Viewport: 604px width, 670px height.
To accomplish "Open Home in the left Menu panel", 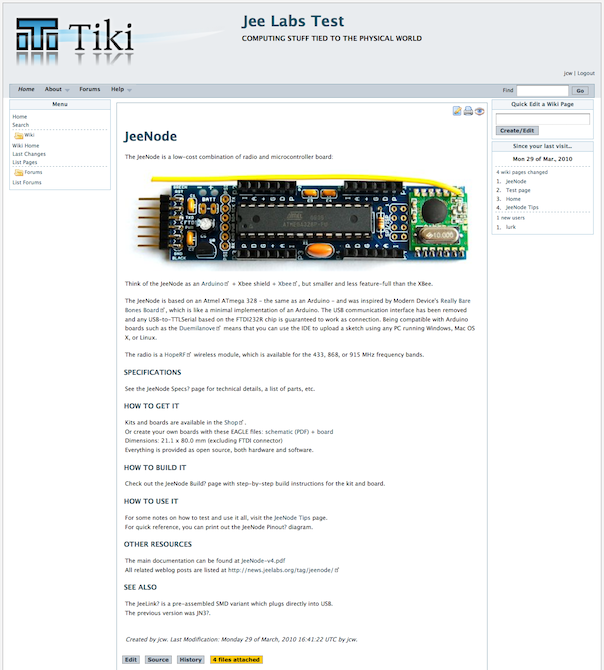I will coord(20,117).
